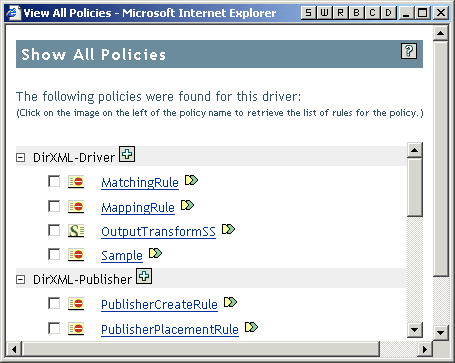Open the Sample policy link
The height and width of the screenshot is (363, 455).
[122, 256]
